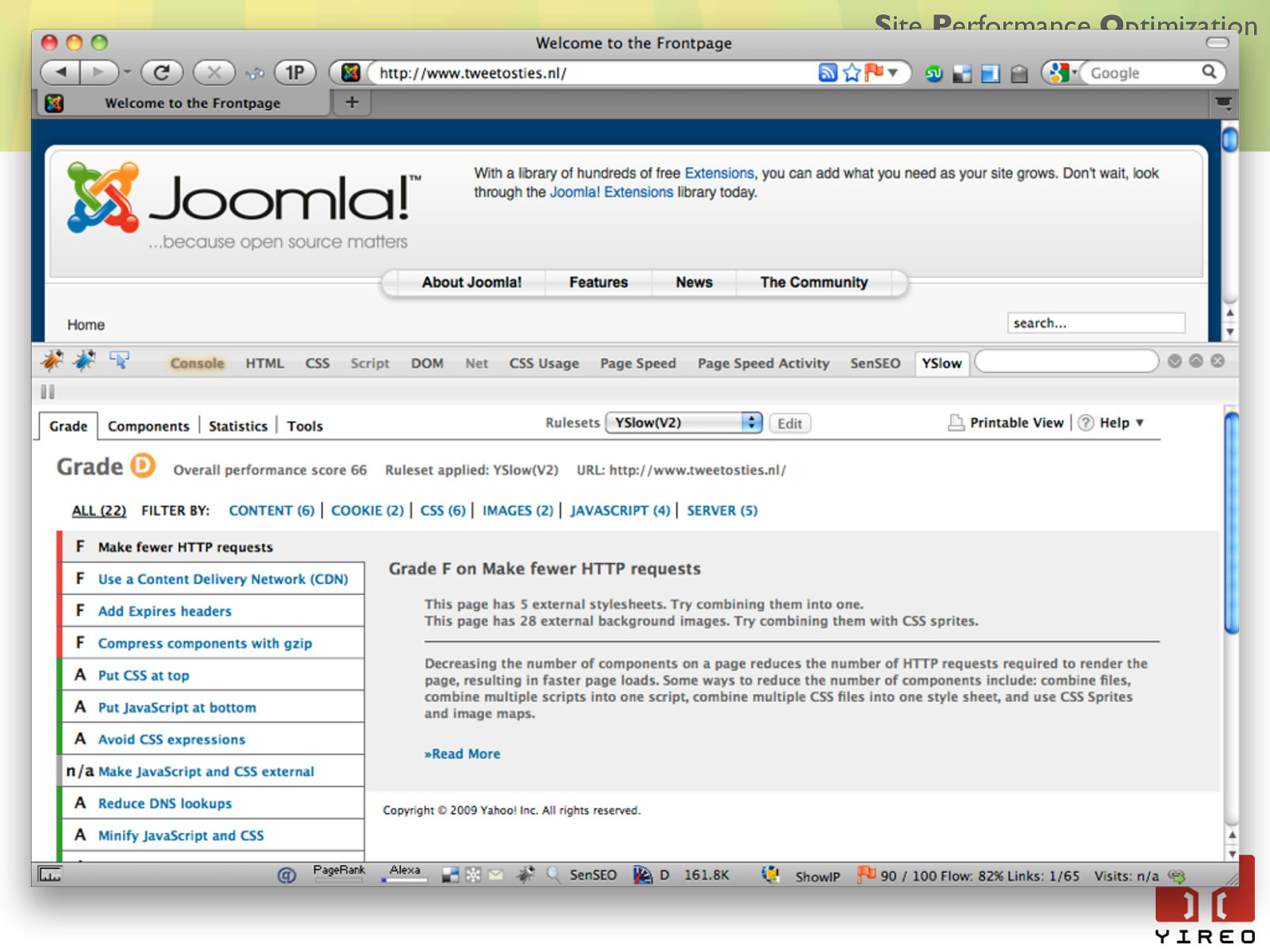Open the Printable View link
This screenshot has height=952, width=1270.
coord(1006,423)
